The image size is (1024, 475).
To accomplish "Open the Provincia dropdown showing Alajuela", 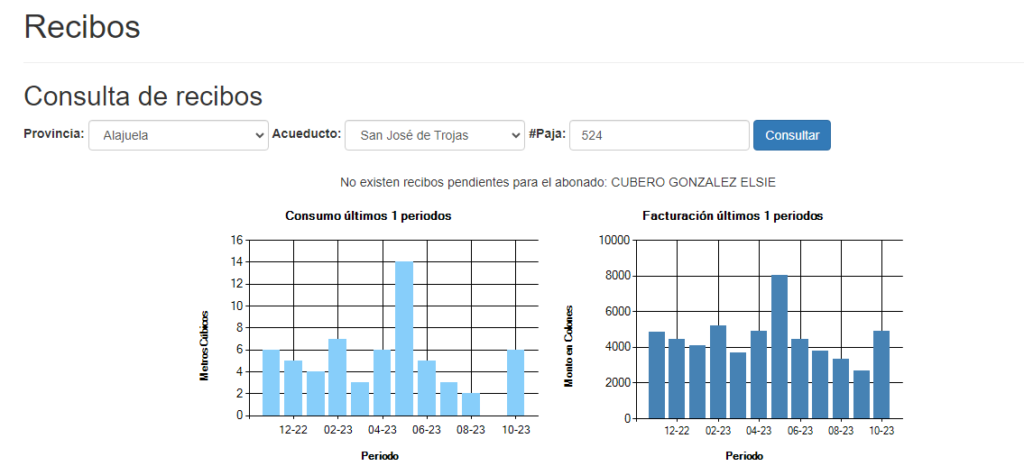I will (x=177, y=135).
